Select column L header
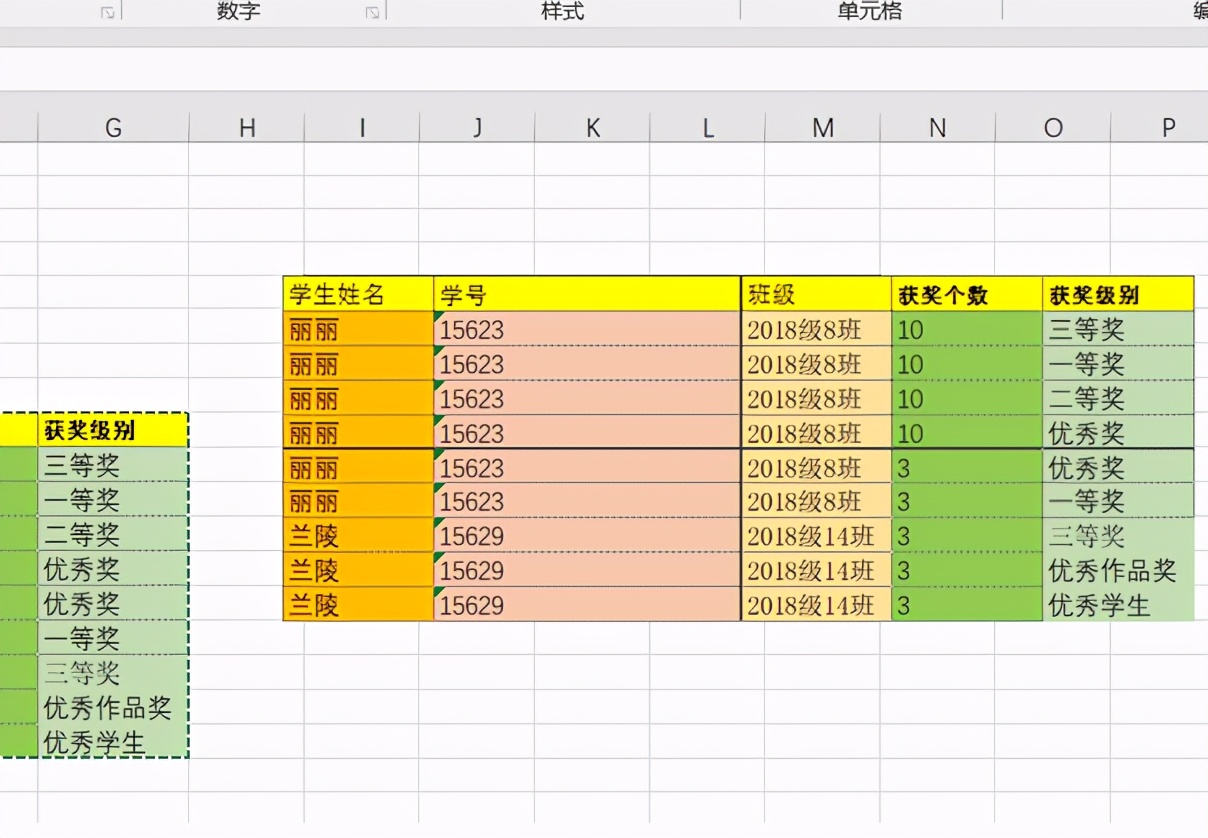The width and height of the screenshot is (1208, 838). pos(707,127)
